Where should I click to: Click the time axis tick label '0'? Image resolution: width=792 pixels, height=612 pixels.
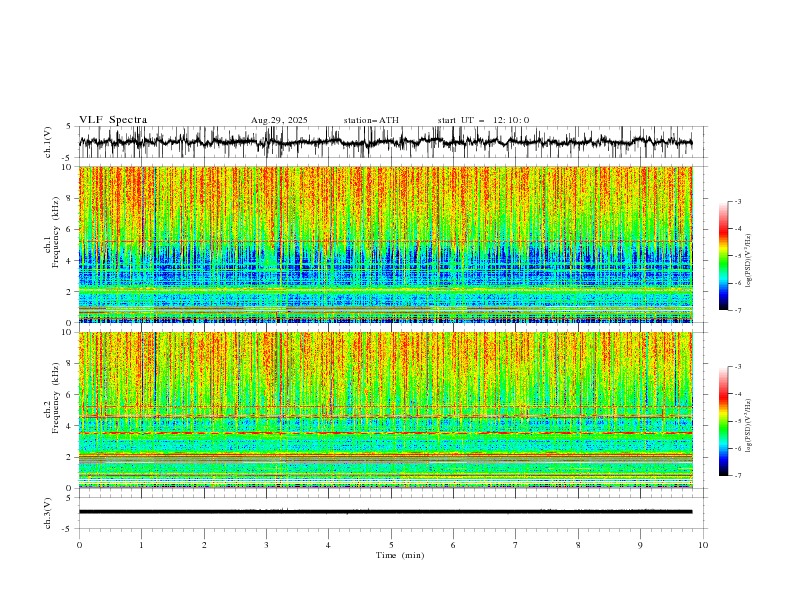(79, 545)
